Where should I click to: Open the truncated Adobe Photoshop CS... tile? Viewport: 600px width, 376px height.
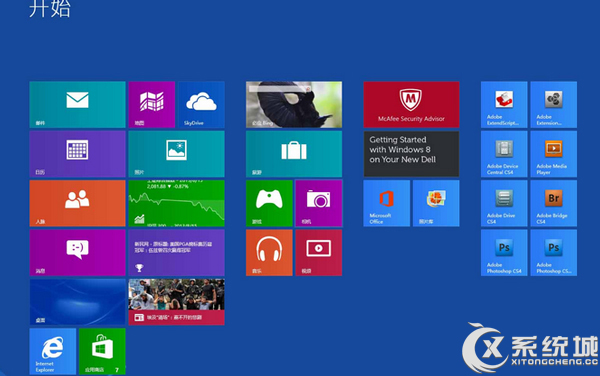tap(554, 252)
